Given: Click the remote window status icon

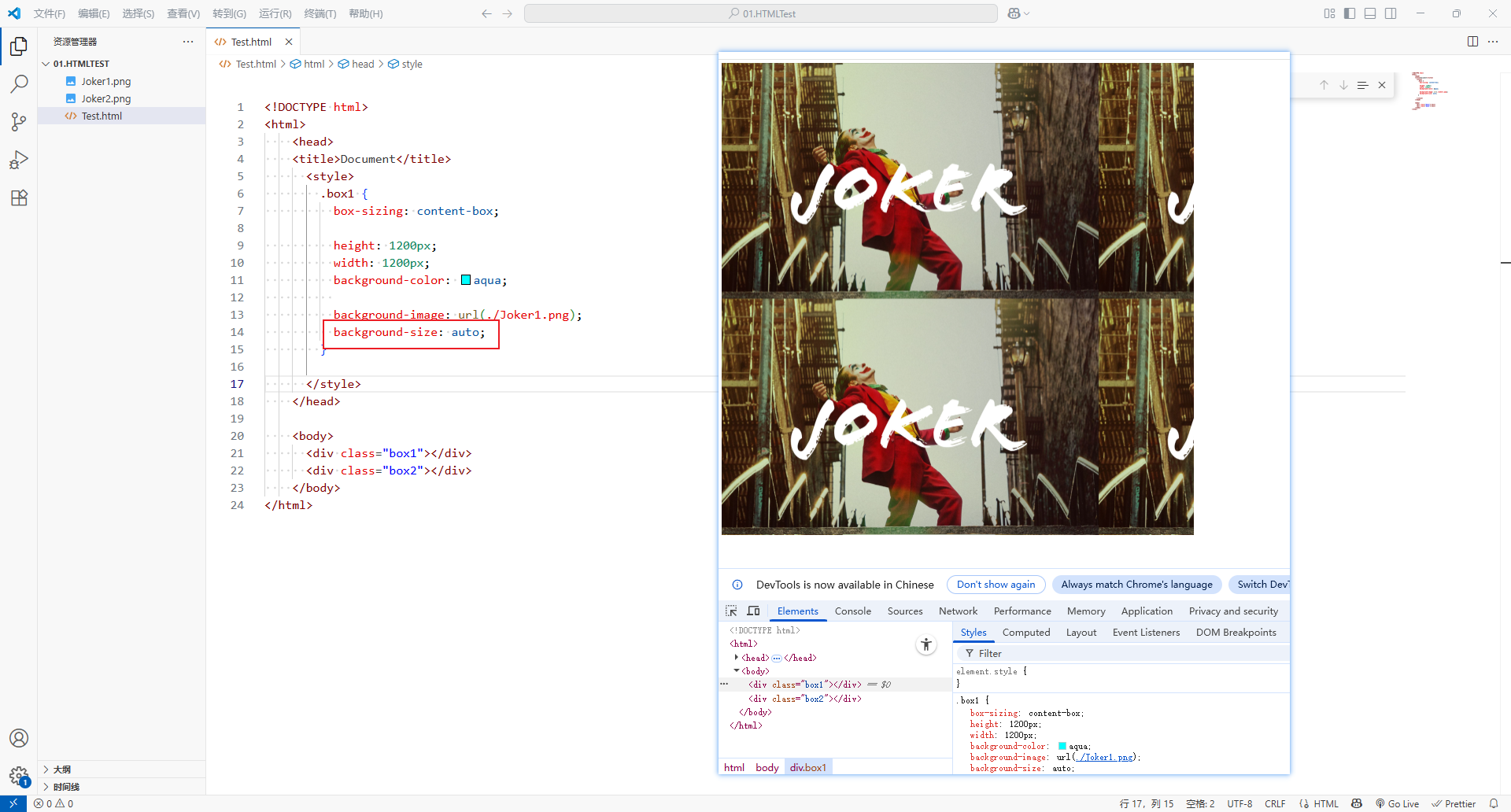Looking at the screenshot, I should [x=13, y=803].
